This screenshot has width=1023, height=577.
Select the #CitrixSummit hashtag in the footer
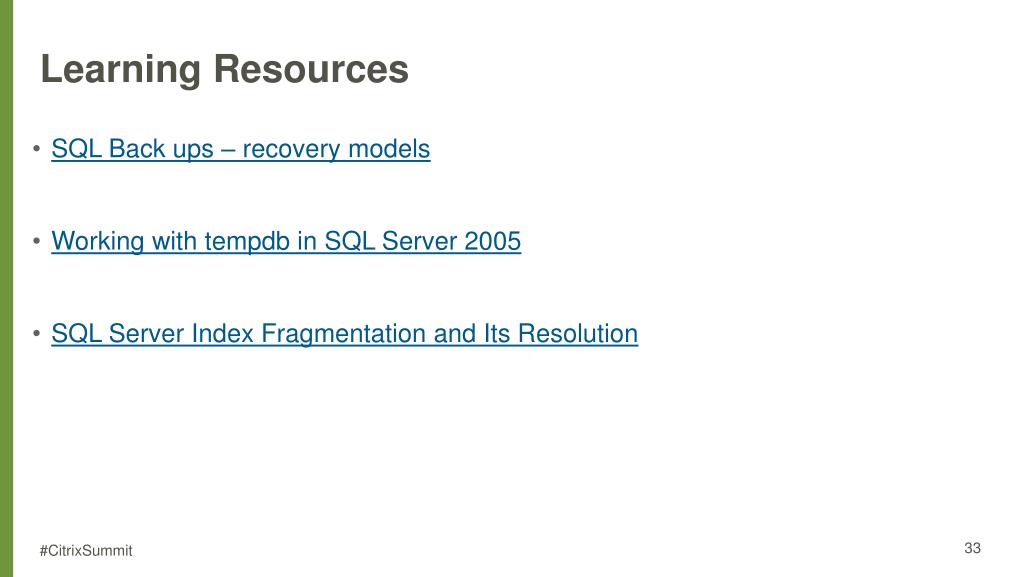tap(85, 550)
